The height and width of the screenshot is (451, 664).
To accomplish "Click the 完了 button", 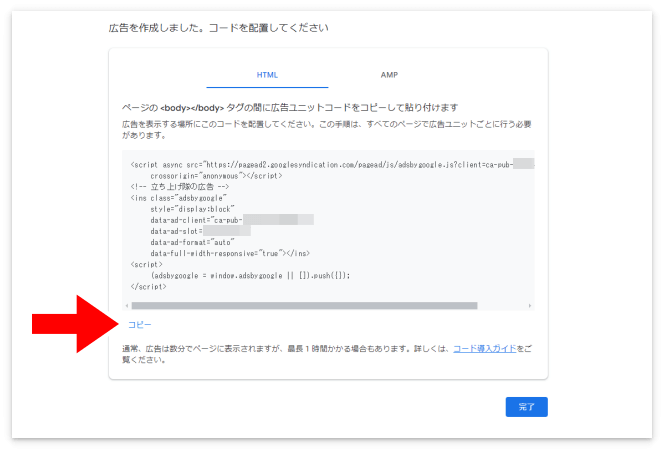I will [526, 407].
